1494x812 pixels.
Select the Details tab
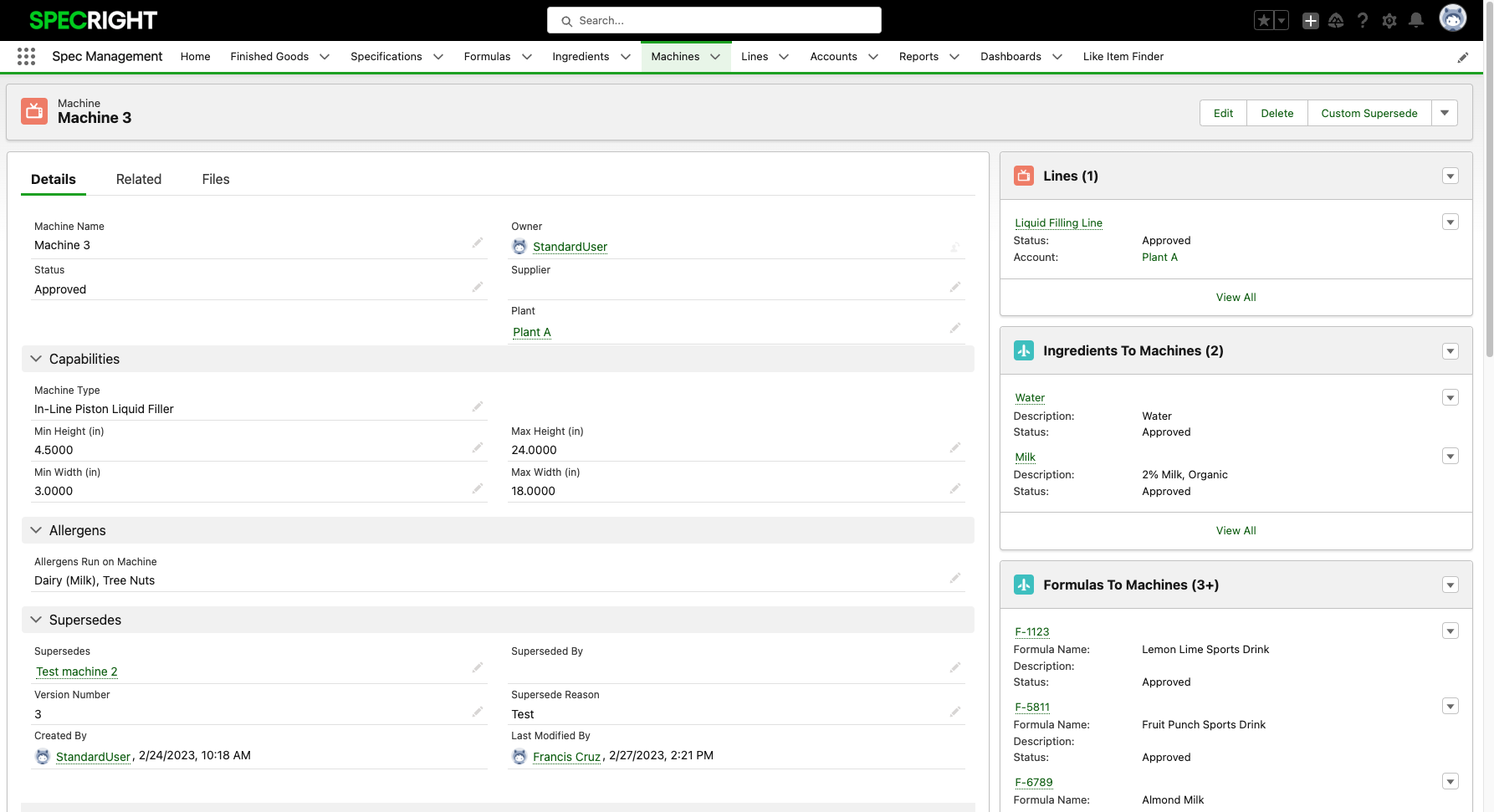[x=54, y=179]
